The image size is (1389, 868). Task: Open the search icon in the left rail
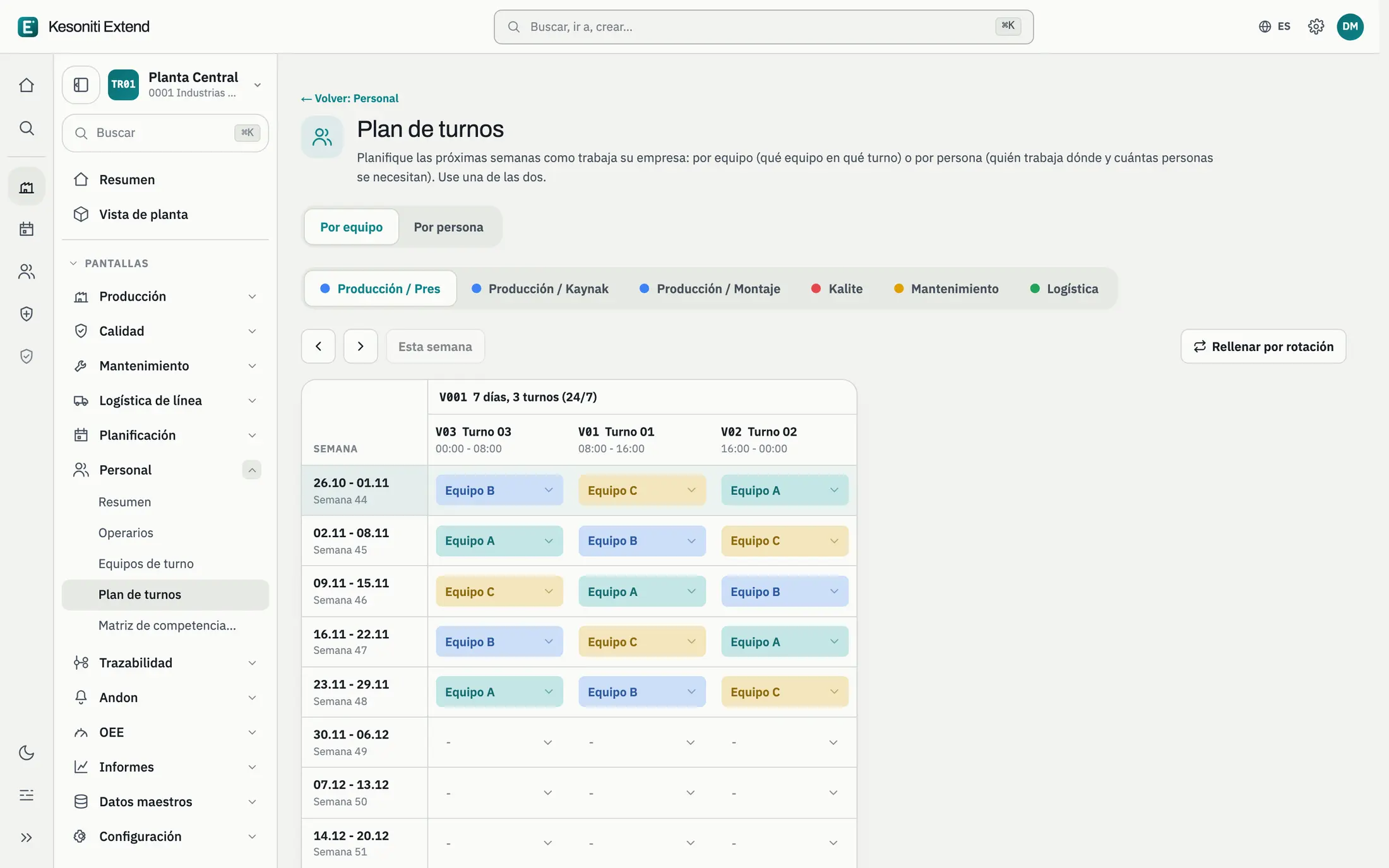click(x=27, y=128)
